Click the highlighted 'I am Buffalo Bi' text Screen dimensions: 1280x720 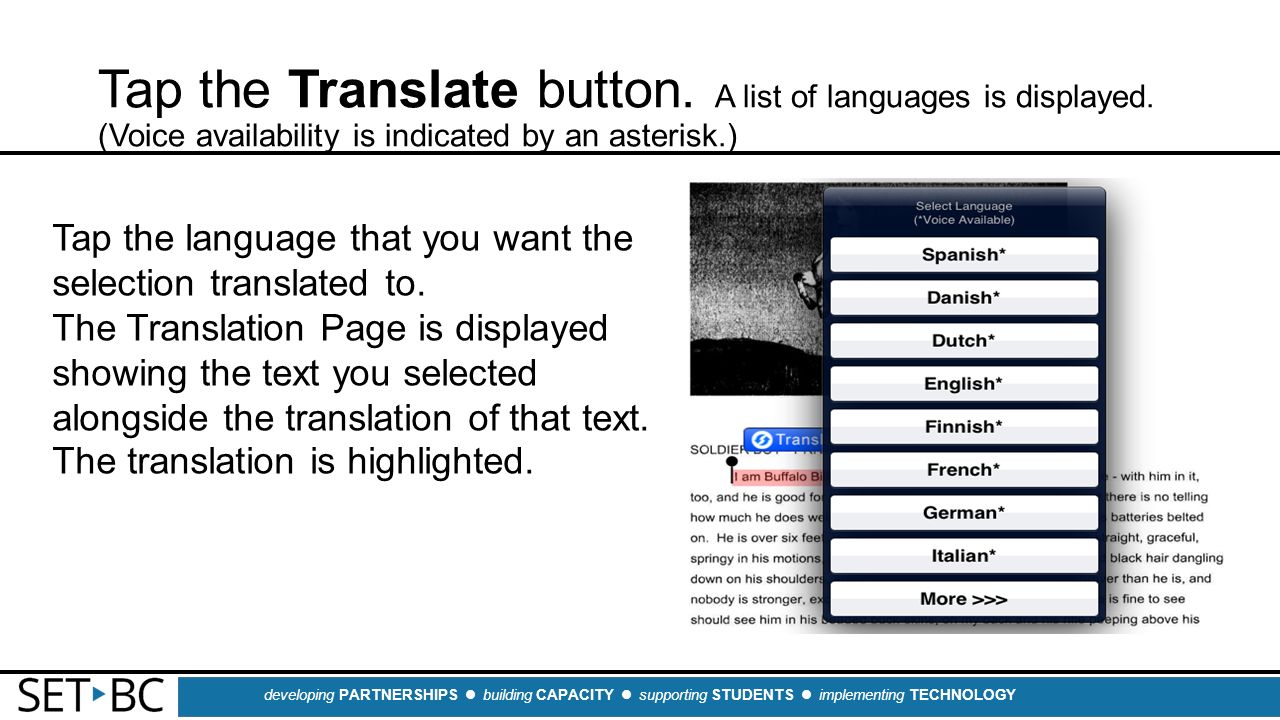point(779,477)
